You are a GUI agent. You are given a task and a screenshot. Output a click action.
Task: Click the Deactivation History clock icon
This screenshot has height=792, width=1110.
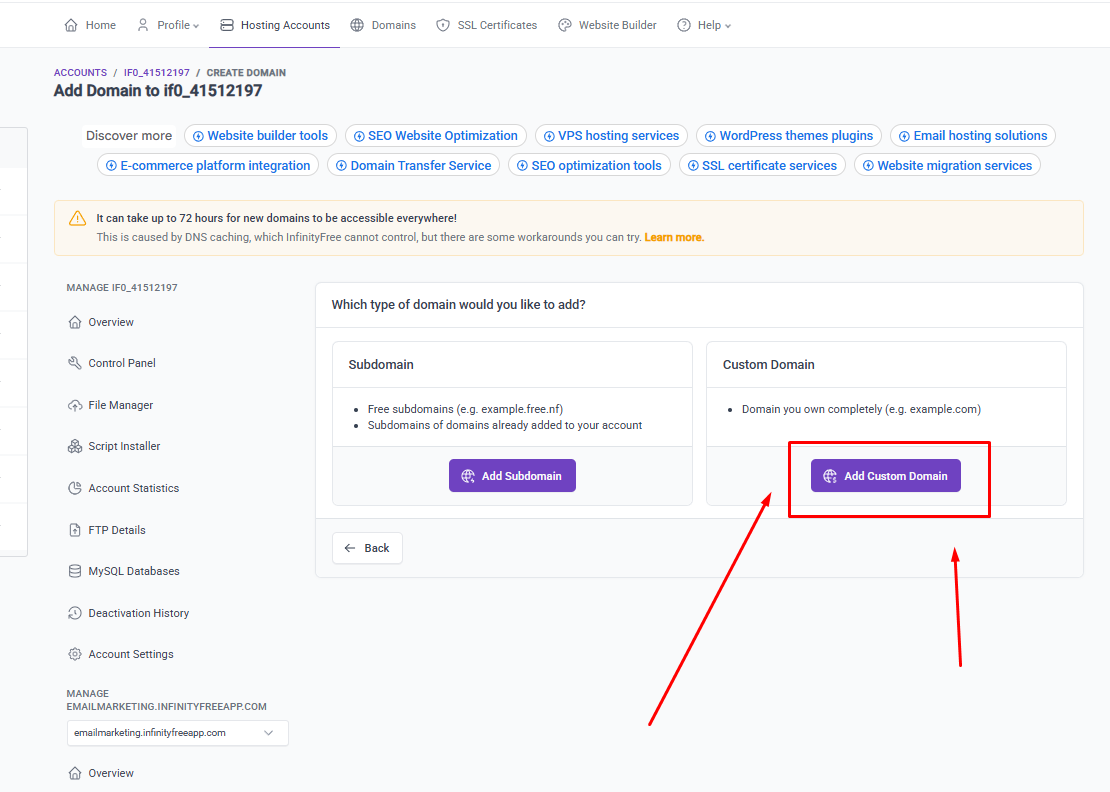click(75, 613)
